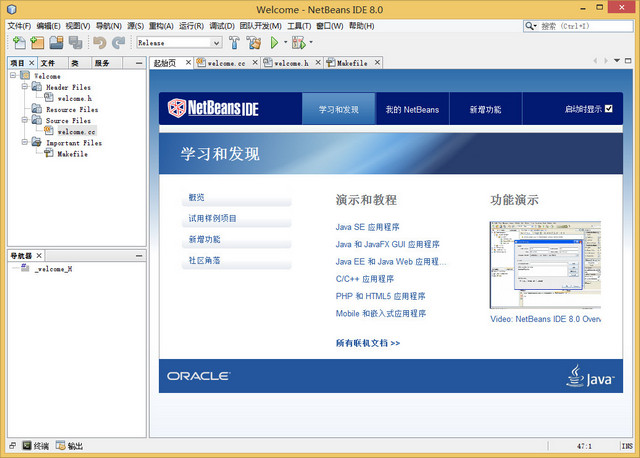Select _welcome_H in the navigator
Image resolution: width=640 pixels, height=458 pixels.
click(x=53, y=269)
